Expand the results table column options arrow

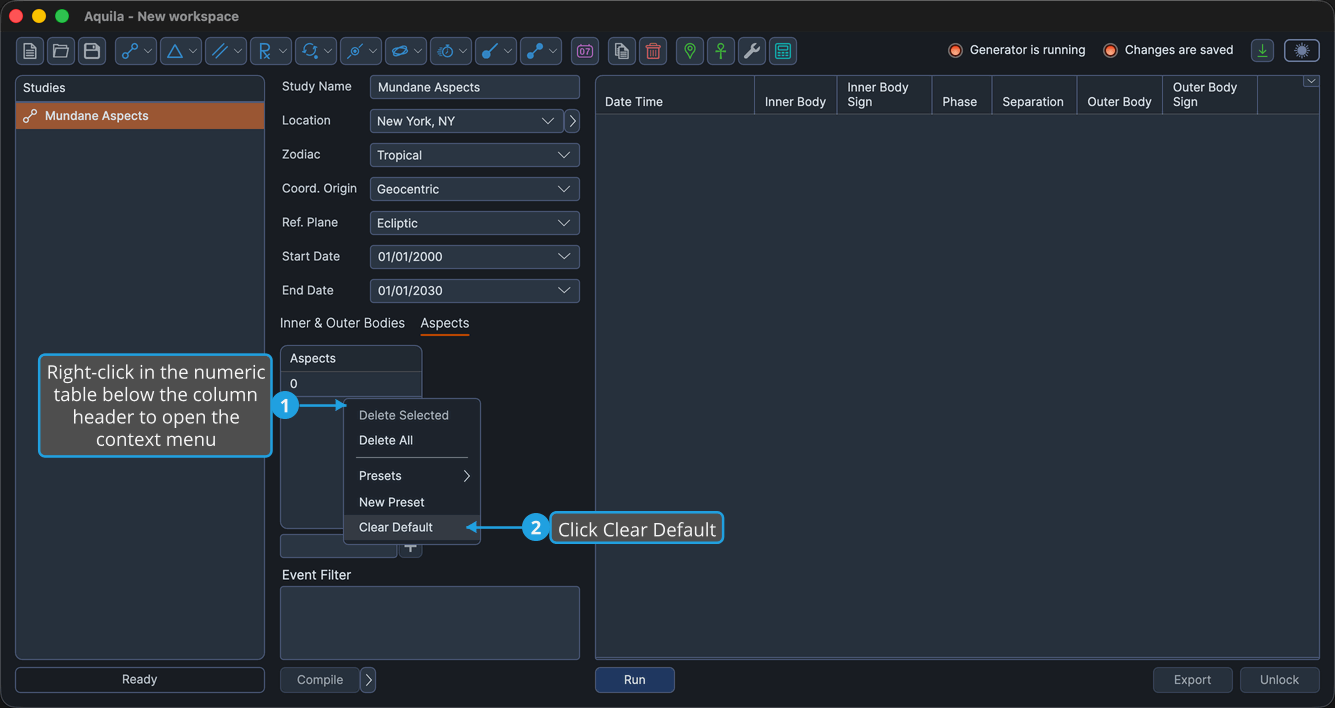pyautogui.click(x=1311, y=82)
